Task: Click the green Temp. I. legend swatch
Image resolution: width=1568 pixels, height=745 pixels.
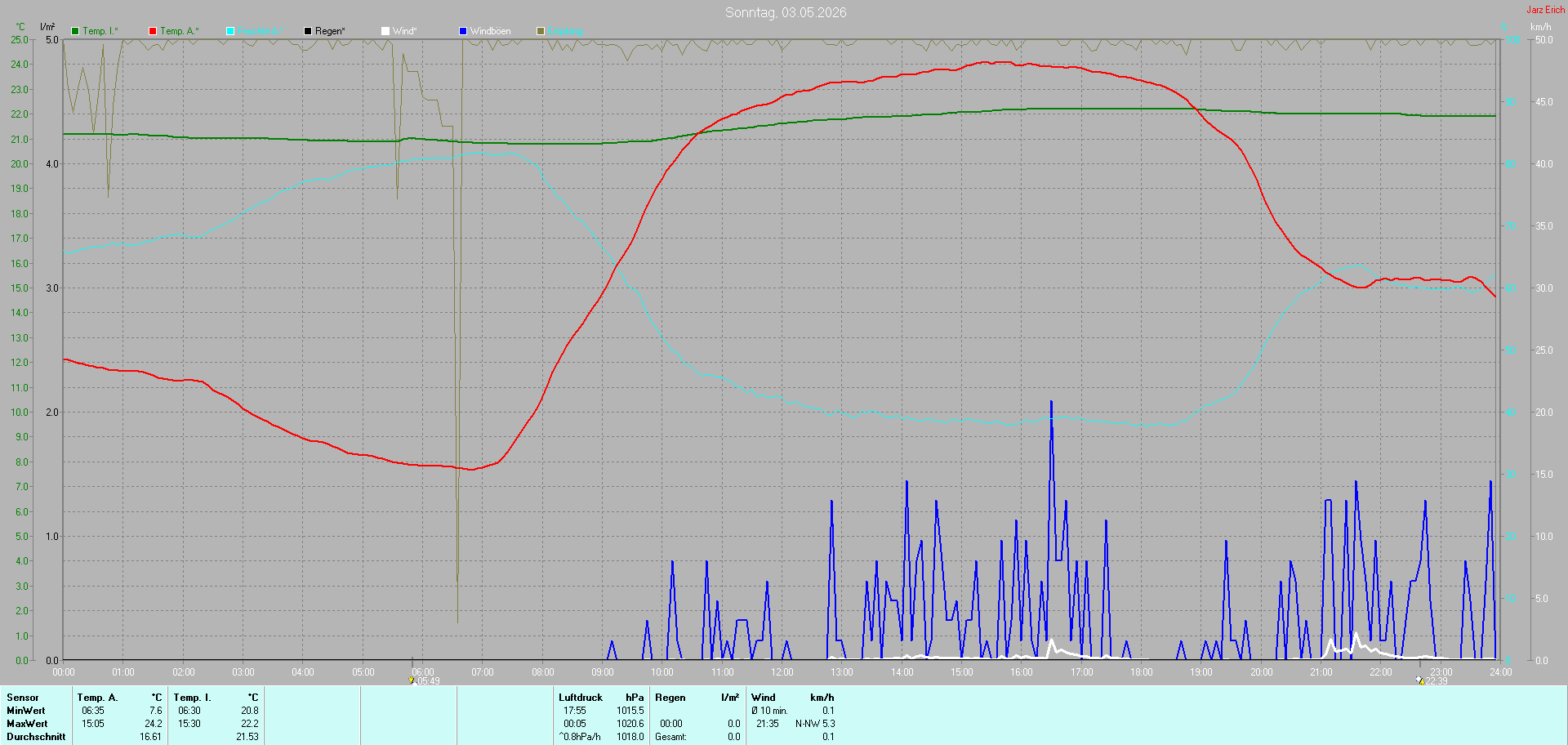Action: (75, 31)
